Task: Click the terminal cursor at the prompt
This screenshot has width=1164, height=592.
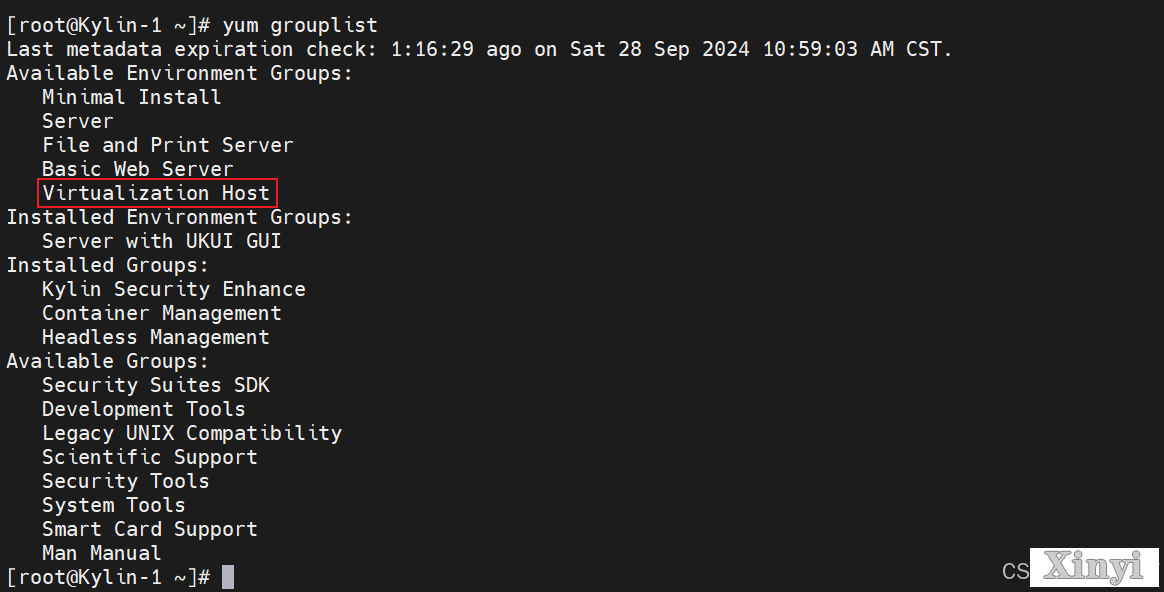Action: coord(228,577)
